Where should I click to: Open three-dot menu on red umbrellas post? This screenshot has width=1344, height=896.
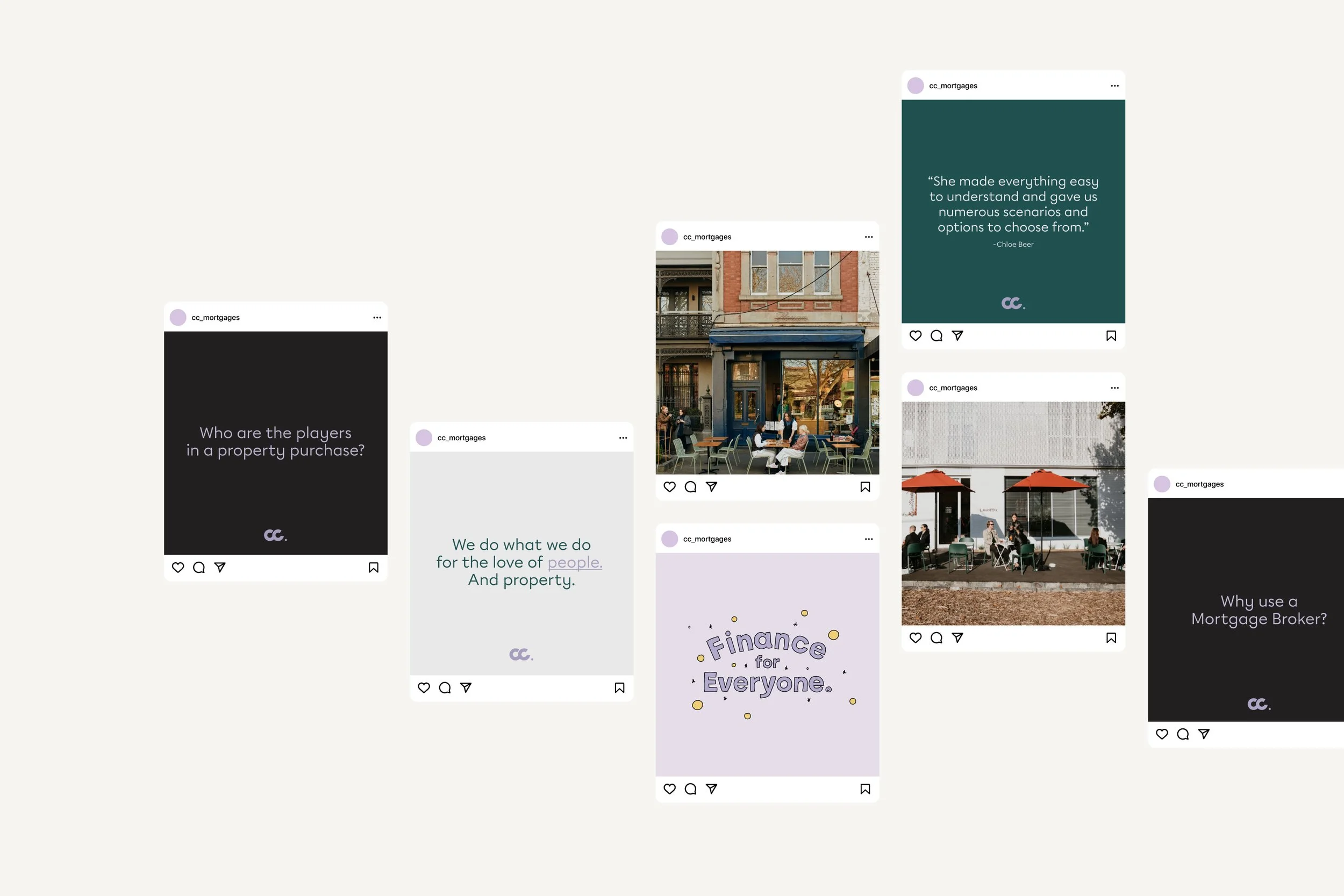point(1114,388)
